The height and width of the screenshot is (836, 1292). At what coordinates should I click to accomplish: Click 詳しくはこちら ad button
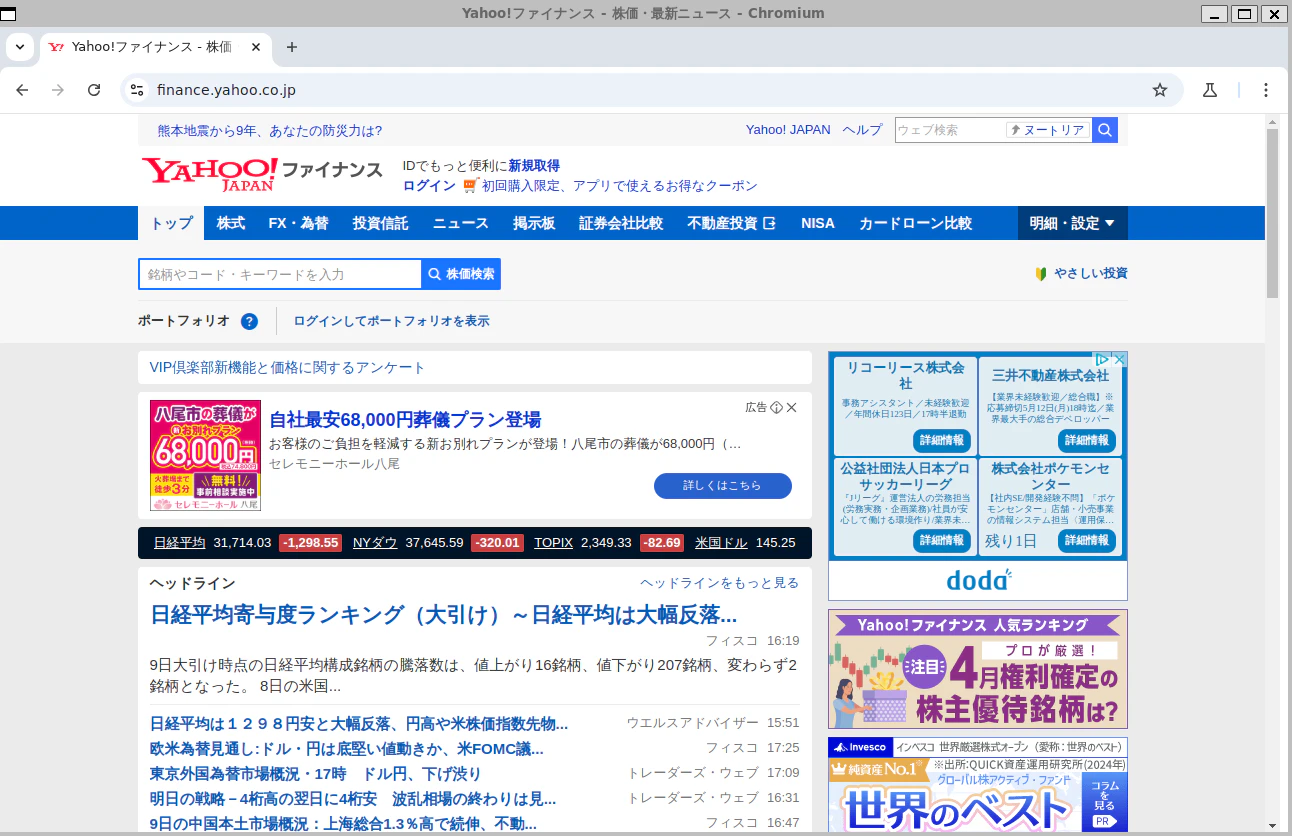coord(723,486)
